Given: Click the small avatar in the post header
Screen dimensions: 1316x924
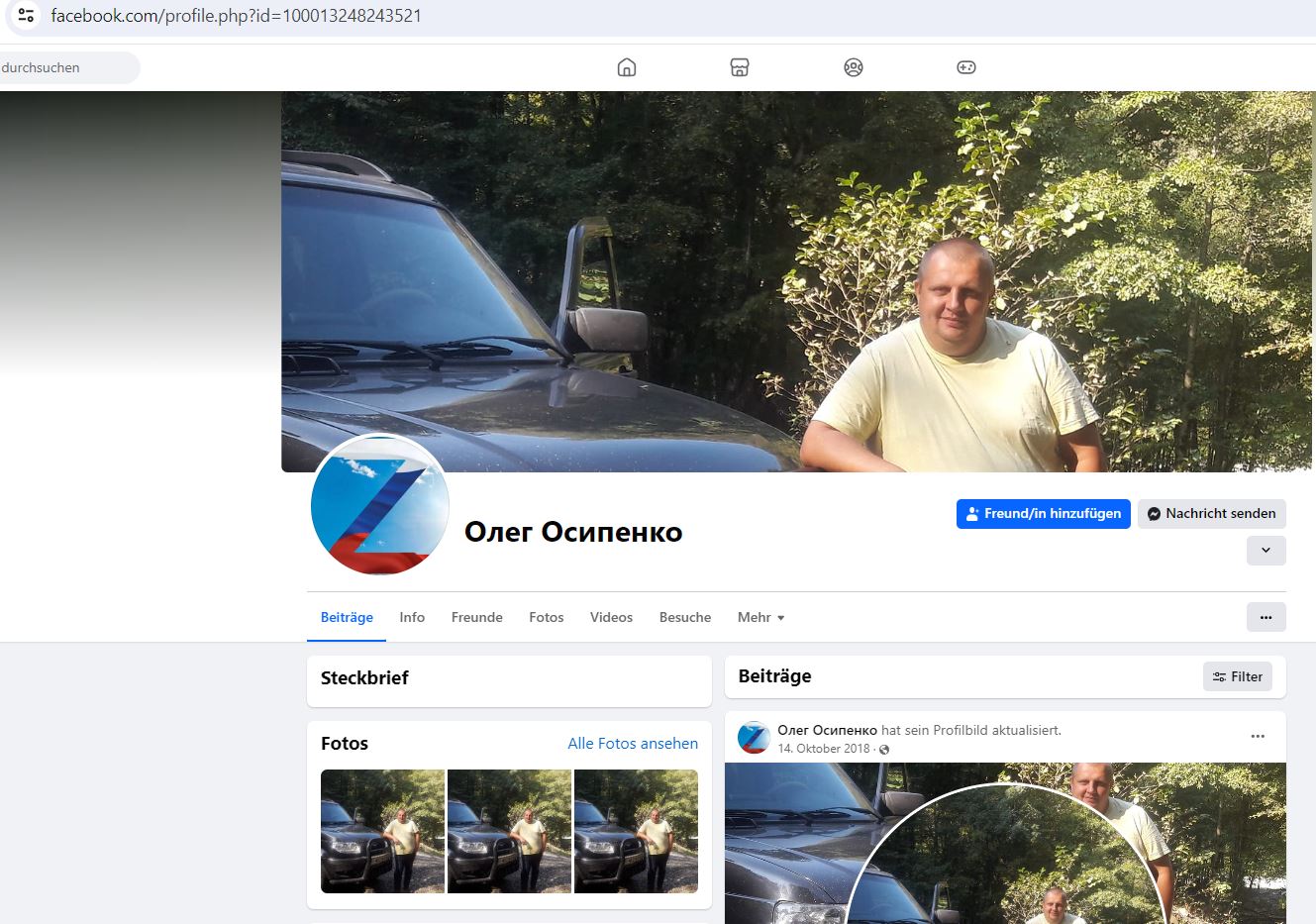Looking at the screenshot, I should pos(755,737).
